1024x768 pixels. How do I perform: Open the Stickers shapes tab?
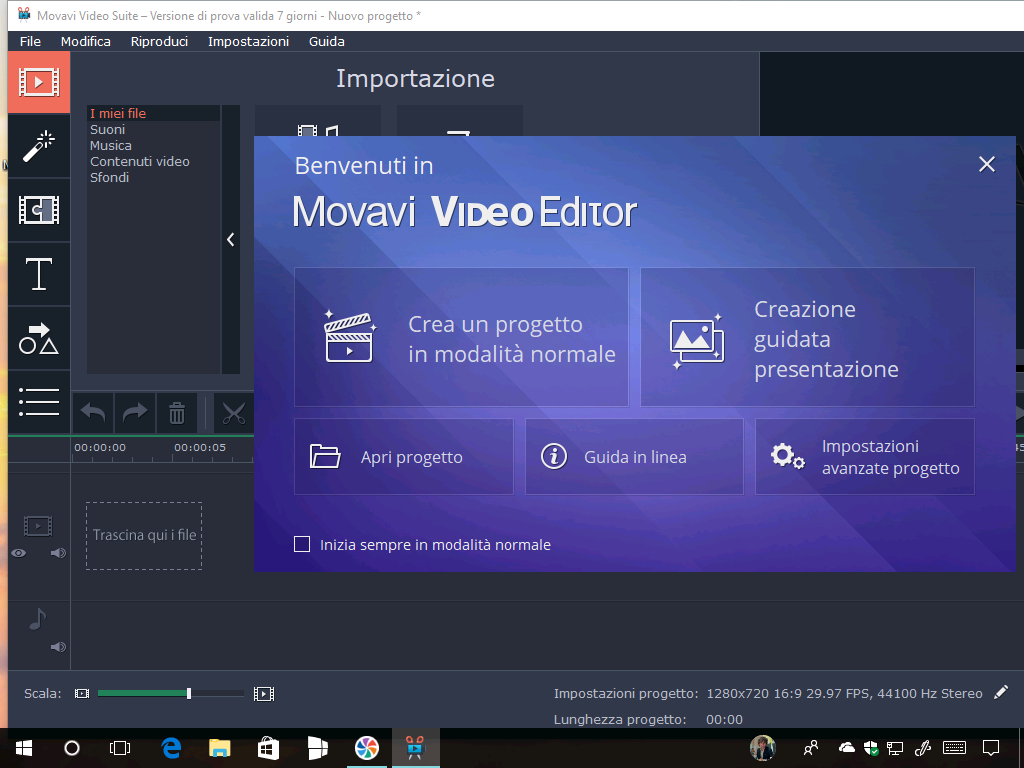pyautogui.click(x=39, y=338)
